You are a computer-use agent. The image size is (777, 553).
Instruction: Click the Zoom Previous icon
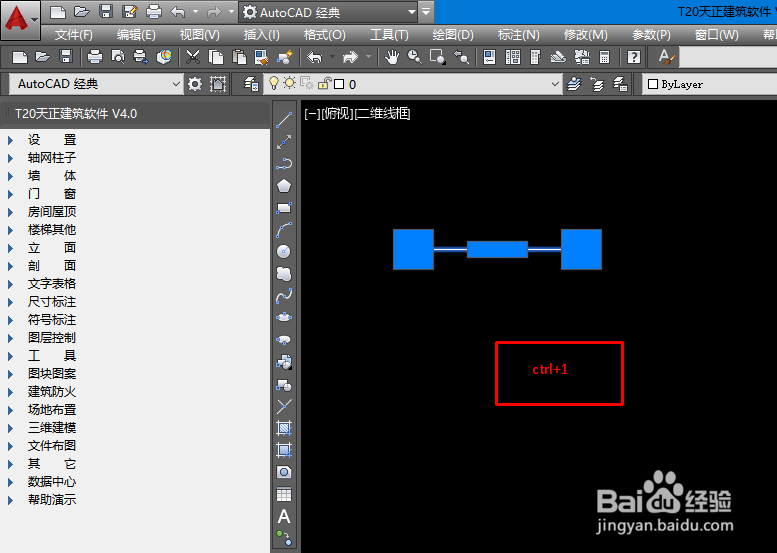(461, 57)
